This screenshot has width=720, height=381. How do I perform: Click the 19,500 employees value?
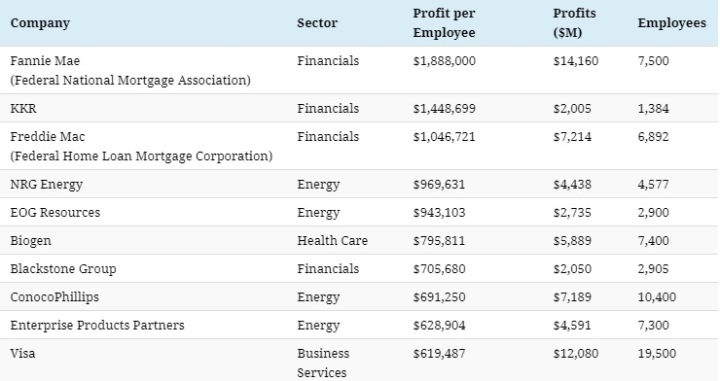(x=657, y=353)
